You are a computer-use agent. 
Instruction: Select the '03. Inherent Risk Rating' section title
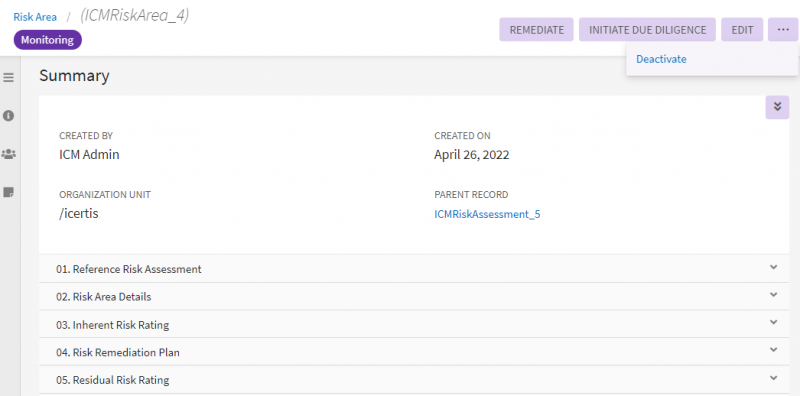coord(112,325)
